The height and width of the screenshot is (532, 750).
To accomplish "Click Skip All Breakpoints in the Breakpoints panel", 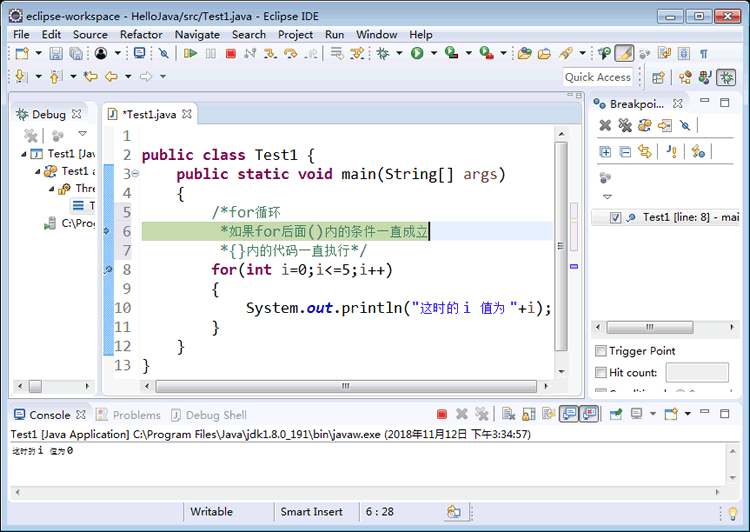I will [x=685, y=125].
